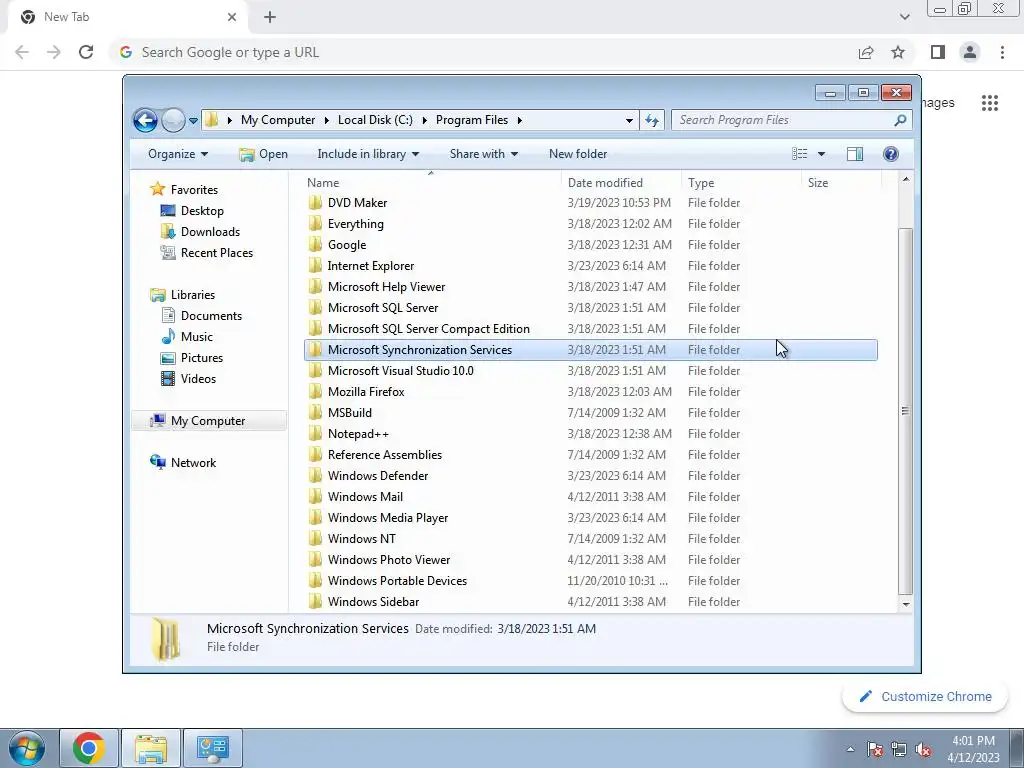Select the Windows Sidebar folder icon

pos(315,601)
